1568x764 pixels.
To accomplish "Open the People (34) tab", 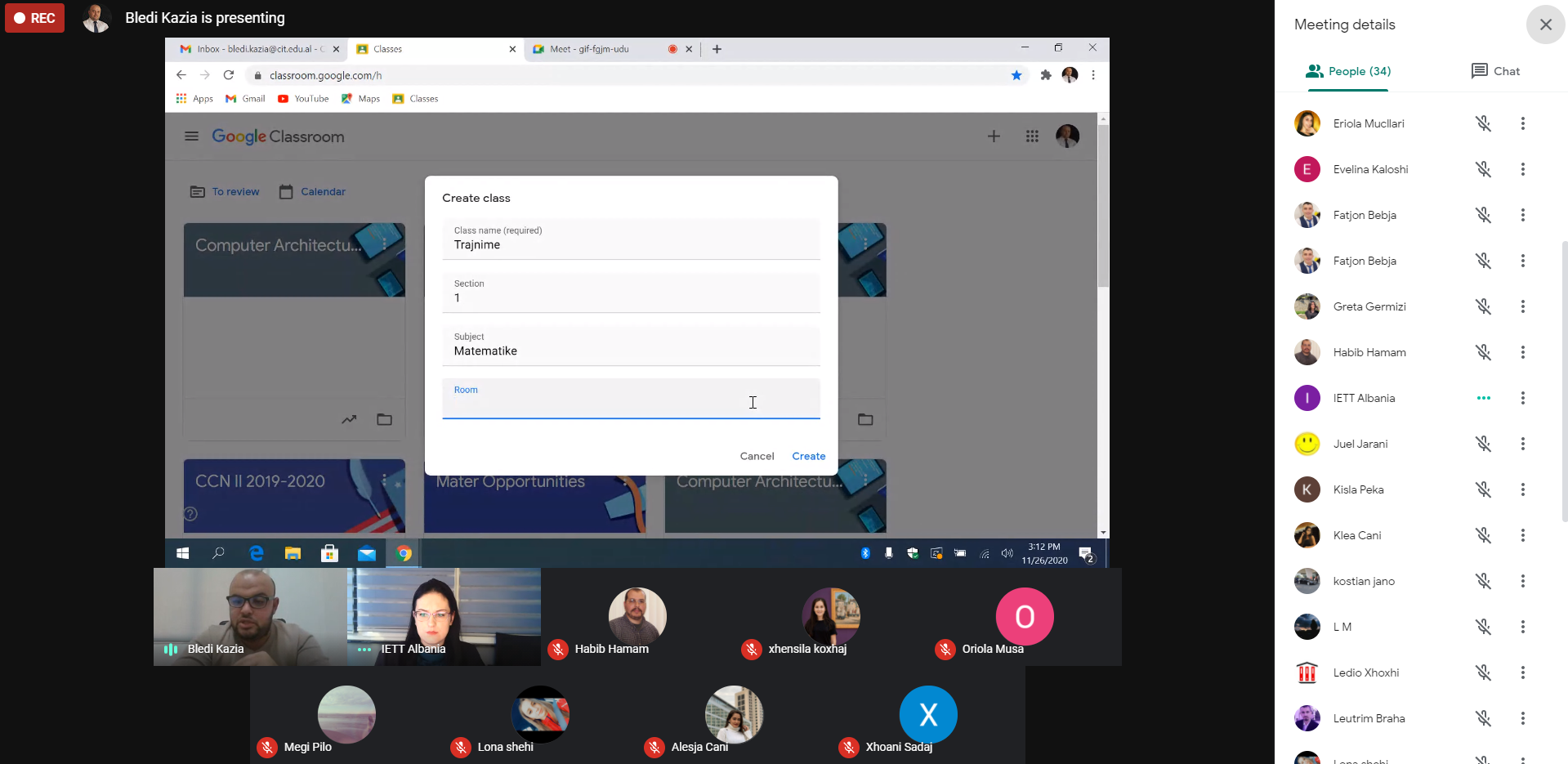I will coord(1348,71).
